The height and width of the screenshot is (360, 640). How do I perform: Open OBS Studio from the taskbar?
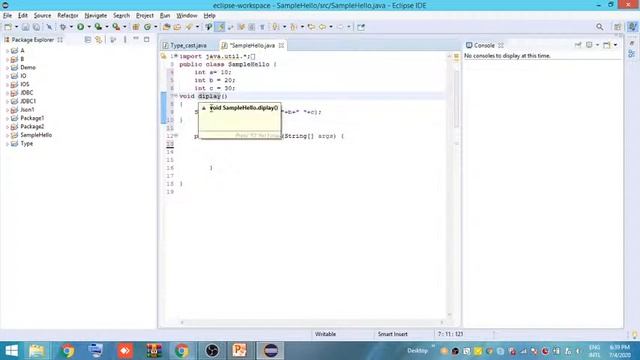(212, 351)
